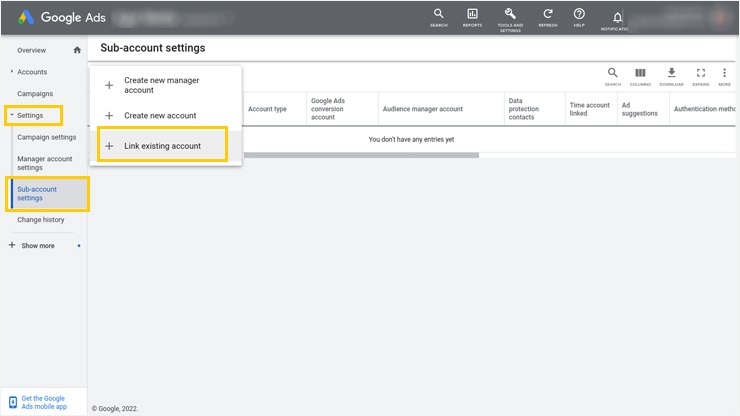Select Sub-account settings in sidebar
The image size is (740, 416).
click(49, 194)
